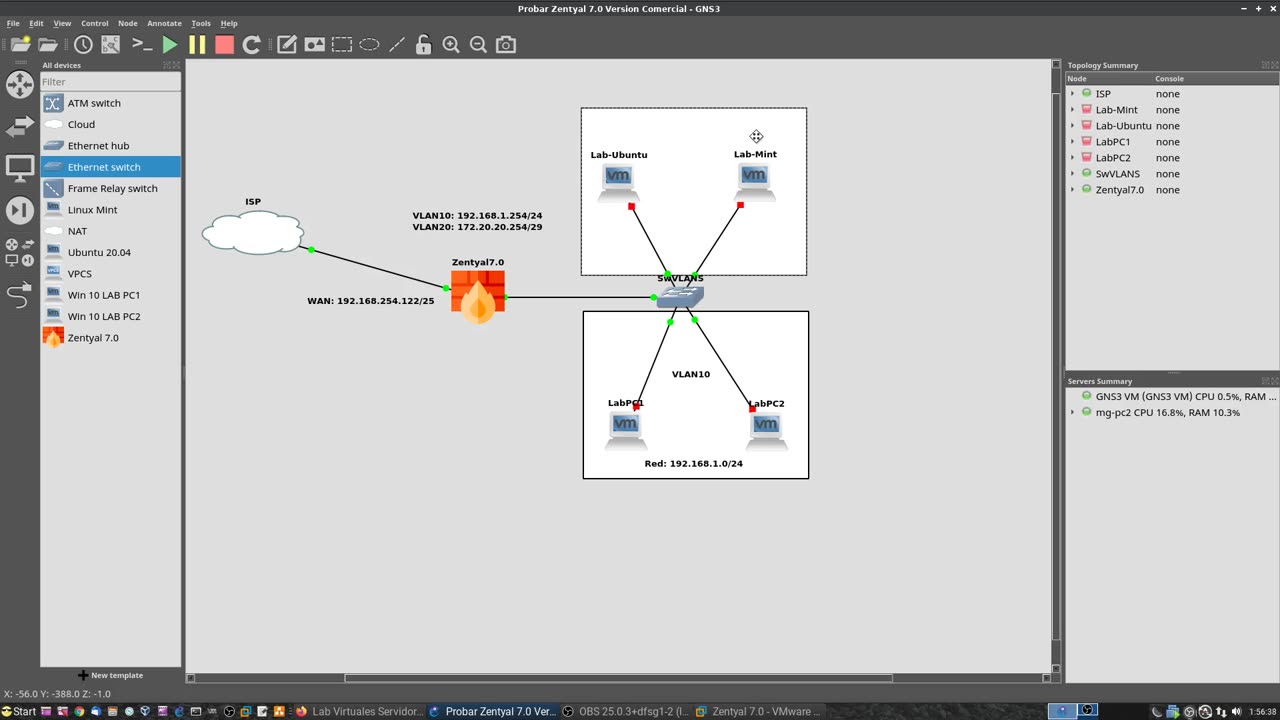
Task: Select Win 10 LAB PC1 template
Action: point(110,295)
